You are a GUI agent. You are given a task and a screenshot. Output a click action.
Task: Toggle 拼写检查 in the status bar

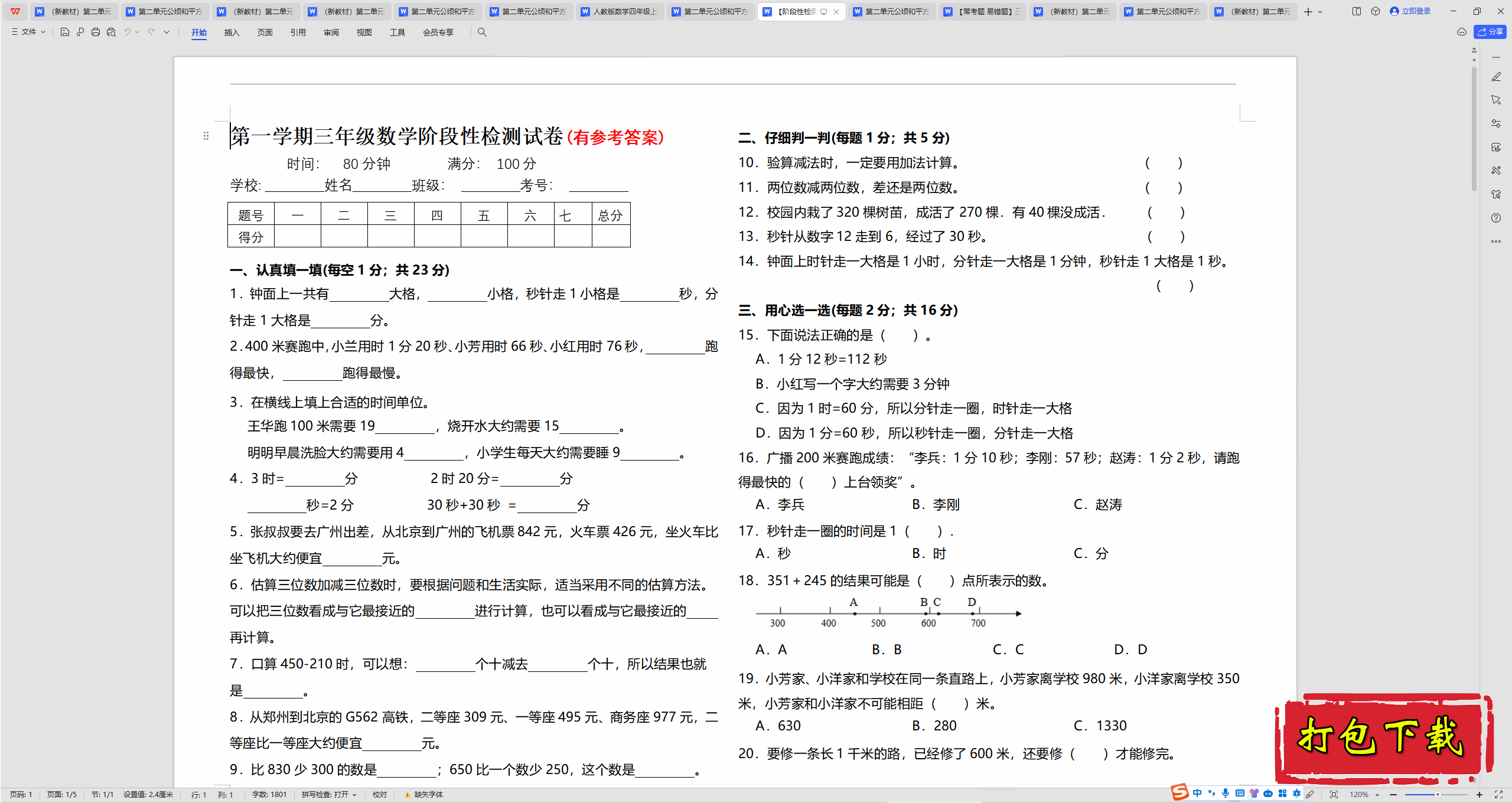[x=329, y=795]
